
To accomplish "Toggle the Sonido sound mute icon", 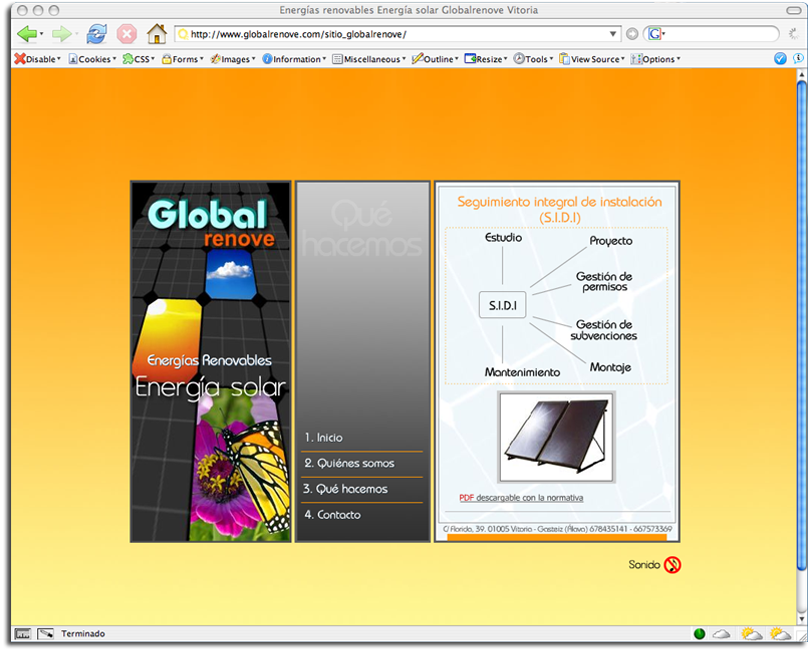I will (x=672, y=565).
